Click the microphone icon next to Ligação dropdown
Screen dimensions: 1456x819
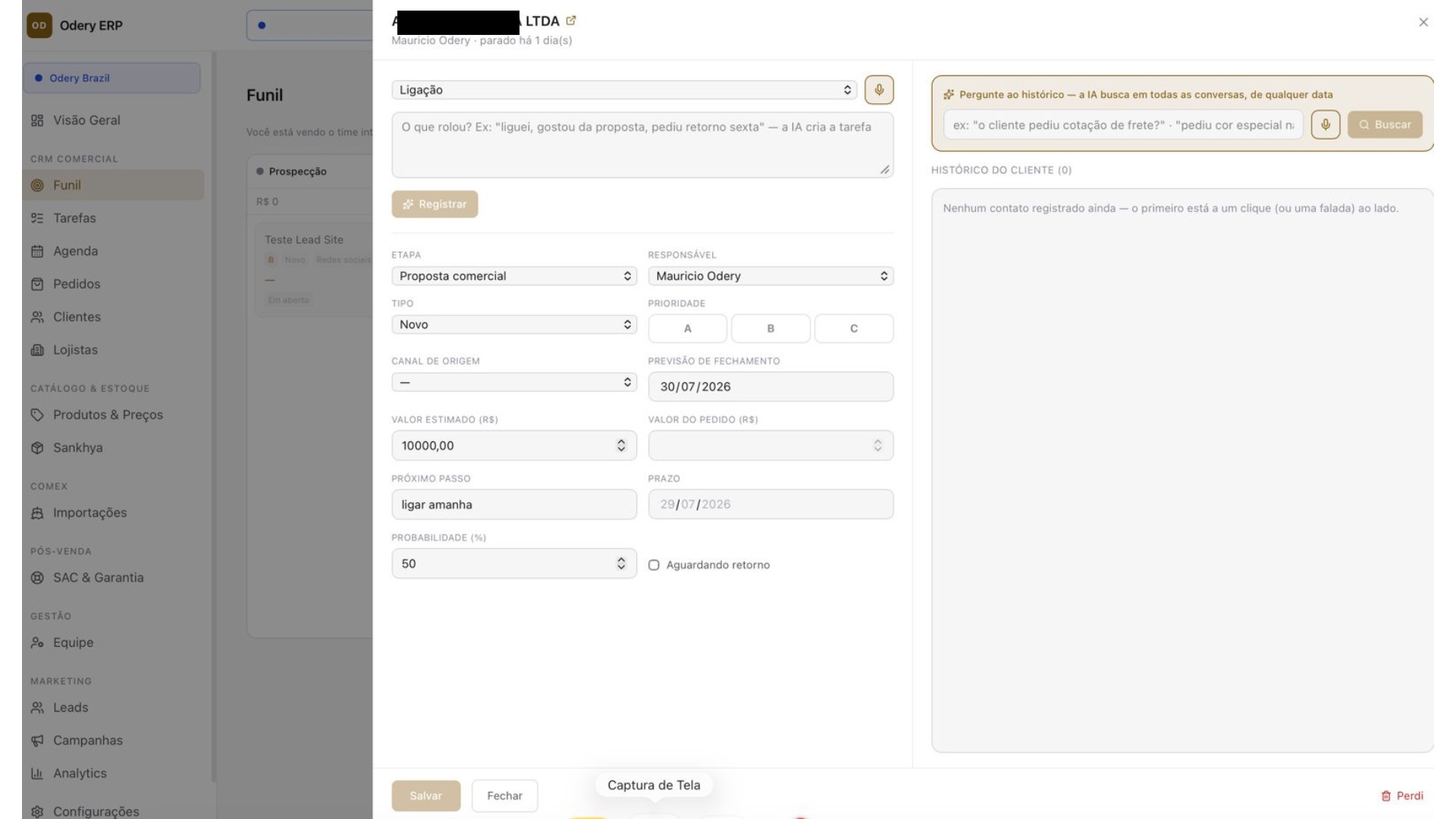879,89
